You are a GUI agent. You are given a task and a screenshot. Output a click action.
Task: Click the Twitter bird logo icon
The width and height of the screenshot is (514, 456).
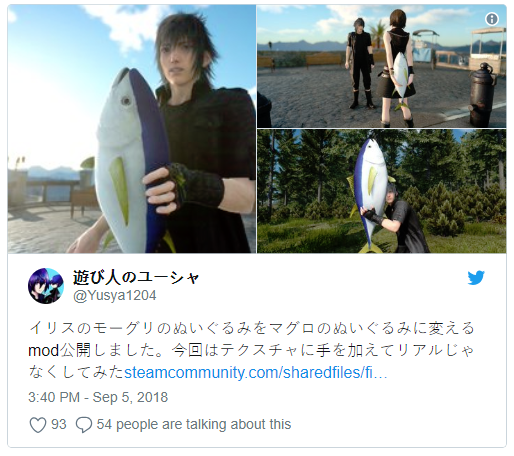pyautogui.click(x=476, y=278)
